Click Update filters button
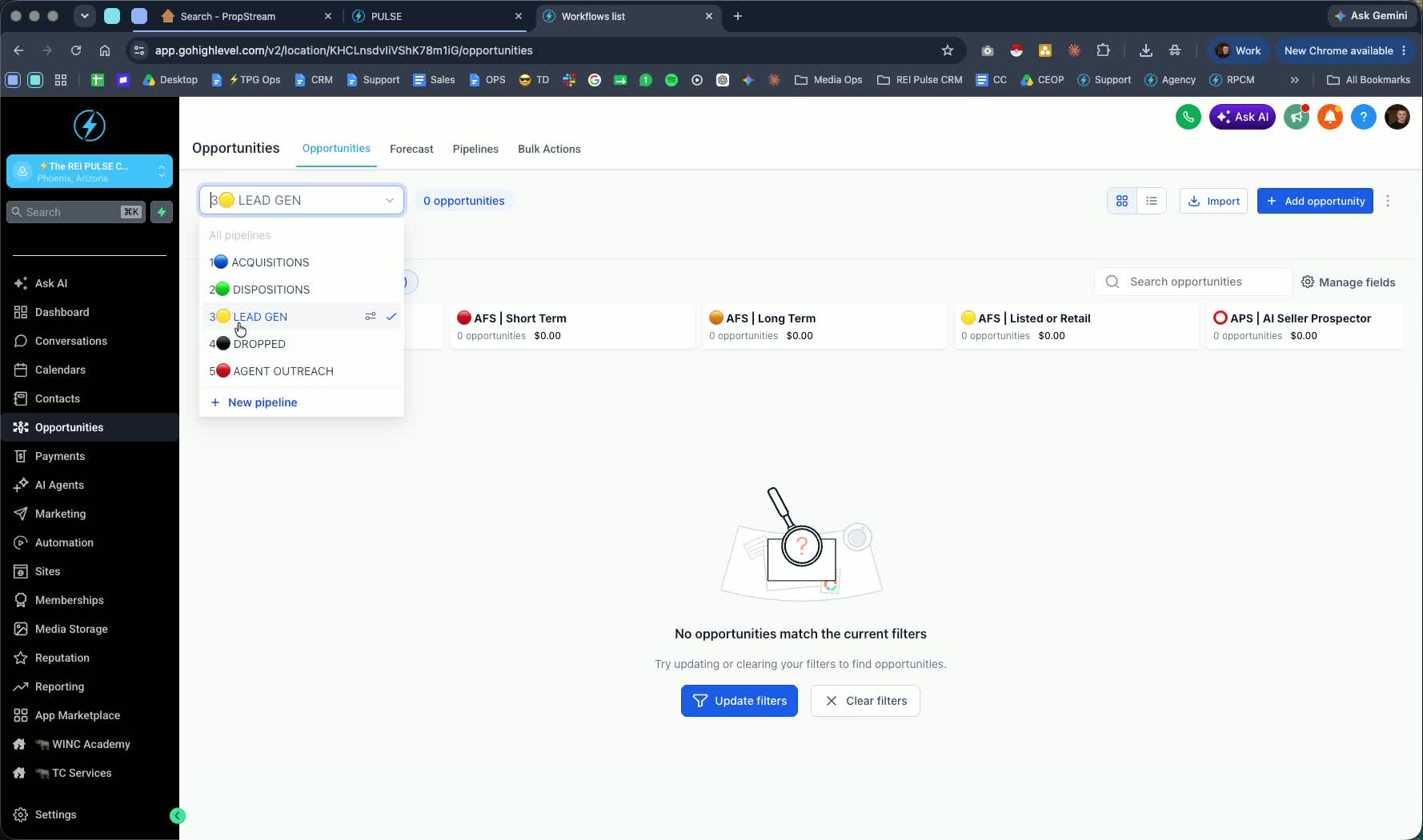Viewport: 1423px width, 840px height. point(740,701)
